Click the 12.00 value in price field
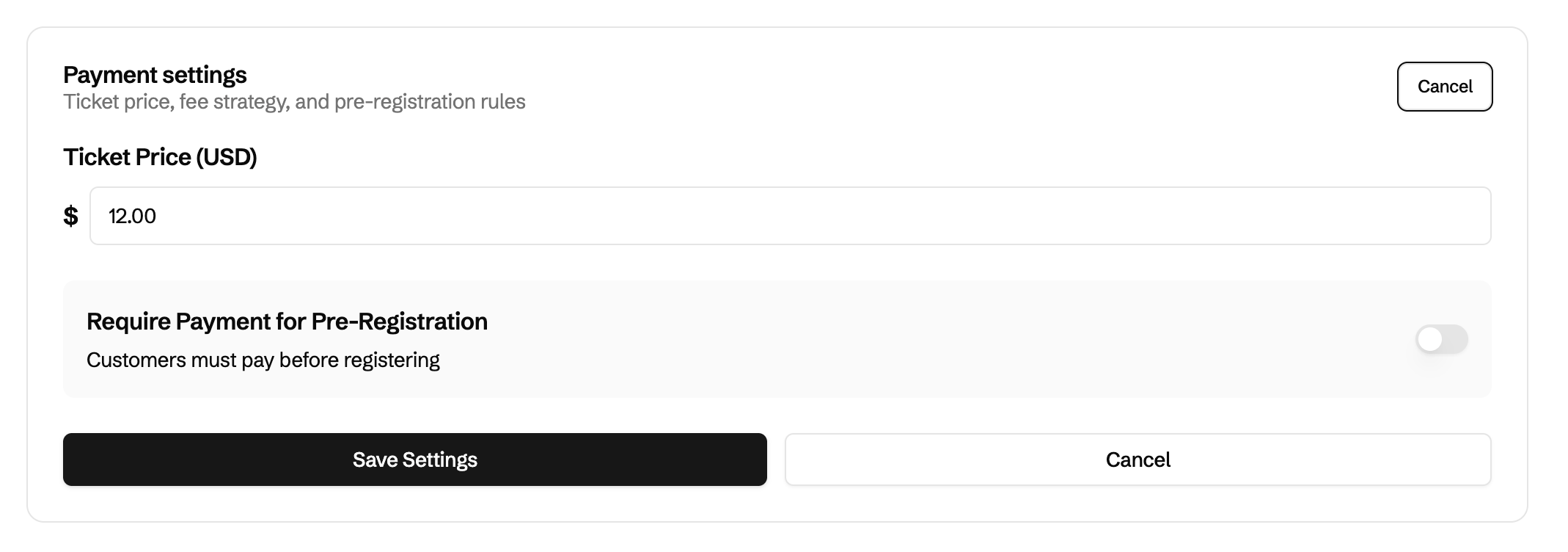The height and width of the screenshot is (552, 1568). (x=132, y=216)
